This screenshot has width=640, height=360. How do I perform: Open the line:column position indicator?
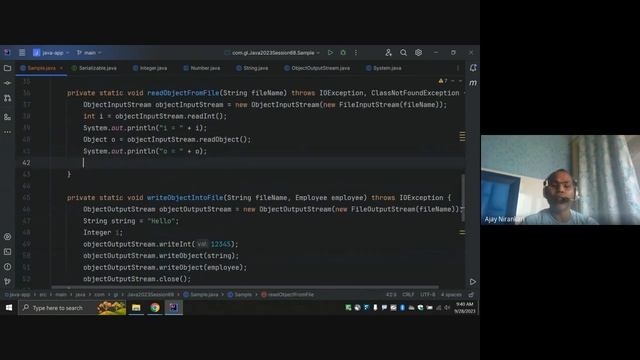(391, 295)
